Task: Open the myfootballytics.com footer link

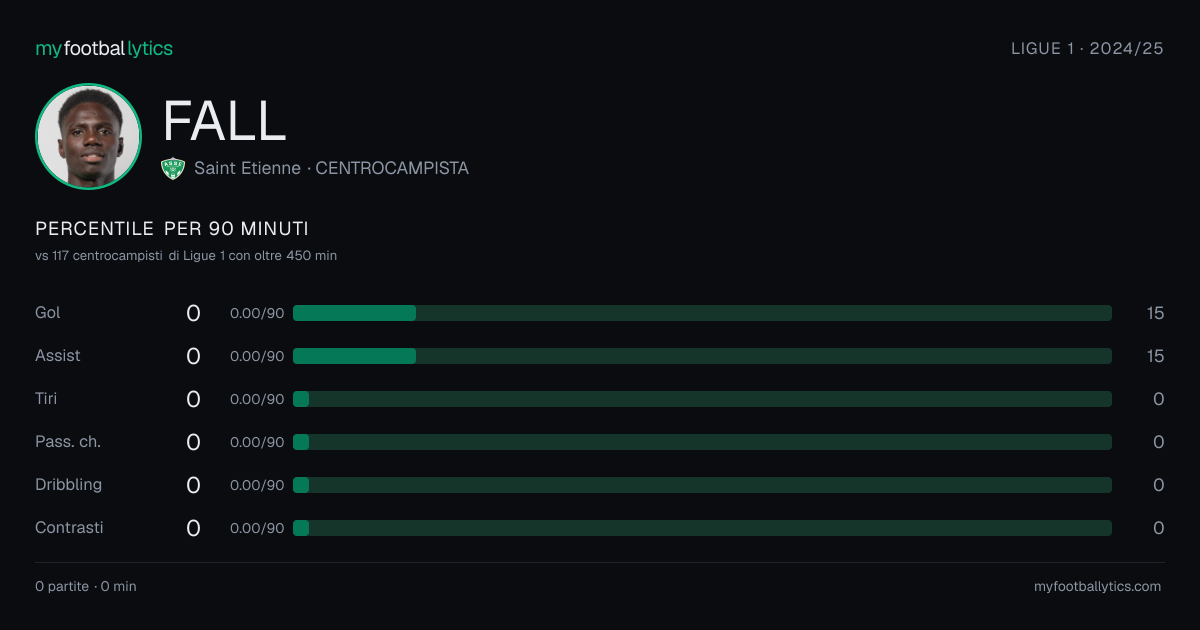Action: coord(1097,586)
